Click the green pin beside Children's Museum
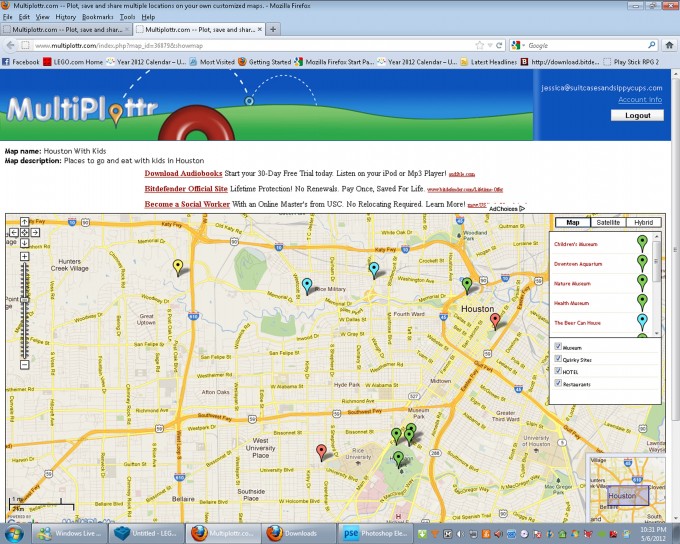The height and width of the screenshot is (544, 680). point(642,243)
